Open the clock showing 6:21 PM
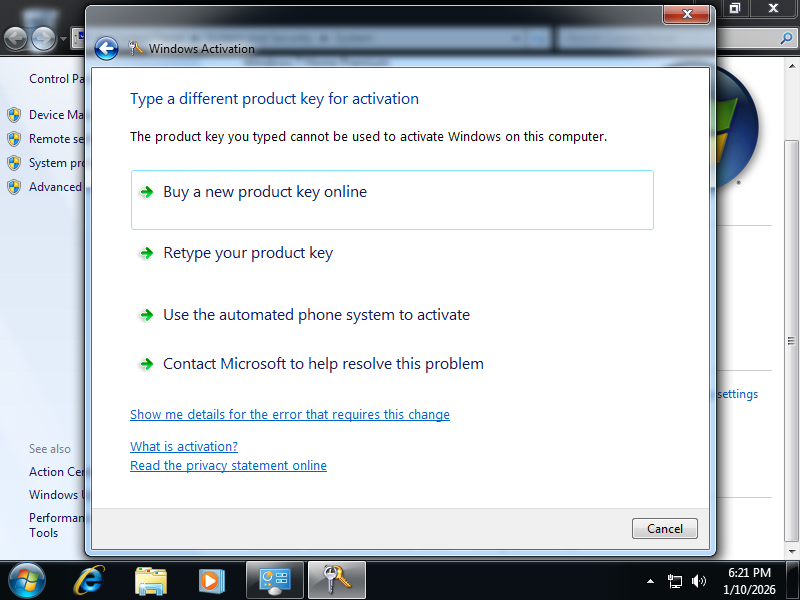The height and width of the screenshot is (600, 800). pyautogui.click(x=749, y=581)
